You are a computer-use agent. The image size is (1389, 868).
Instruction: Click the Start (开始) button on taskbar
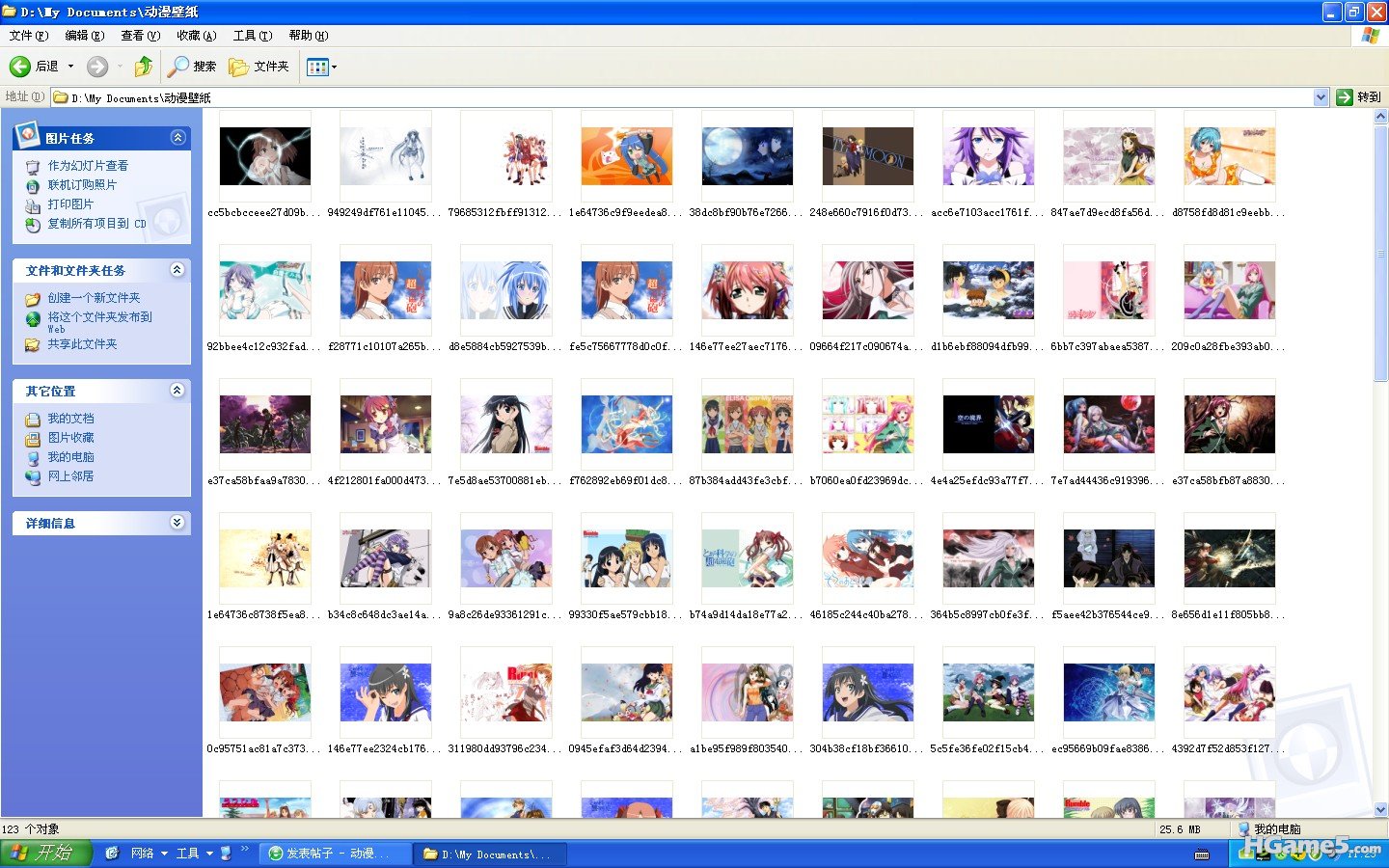pyautogui.click(x=45, y=854)
